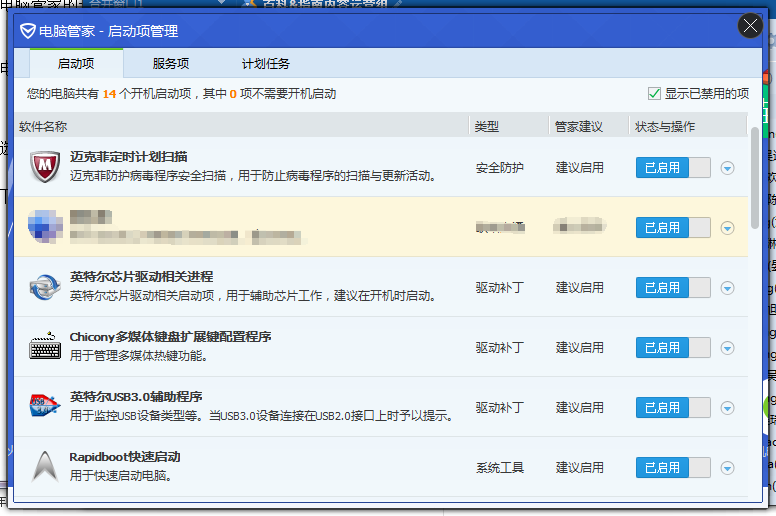Click the list's vertical scrollbar thumb
Viewport: 776px width, 516px height.
[755, 178]
